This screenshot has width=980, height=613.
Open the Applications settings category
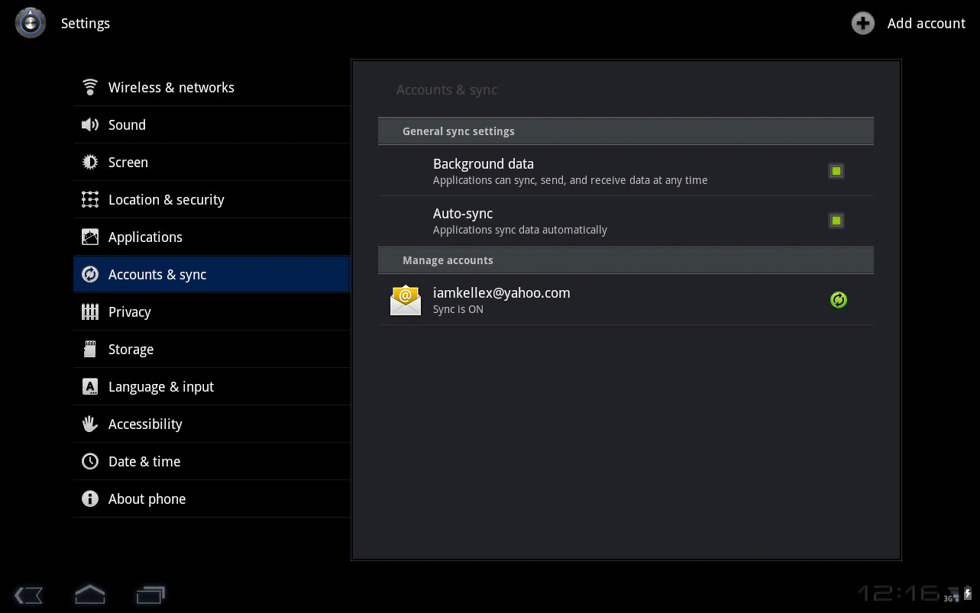[x=145, y=237]
